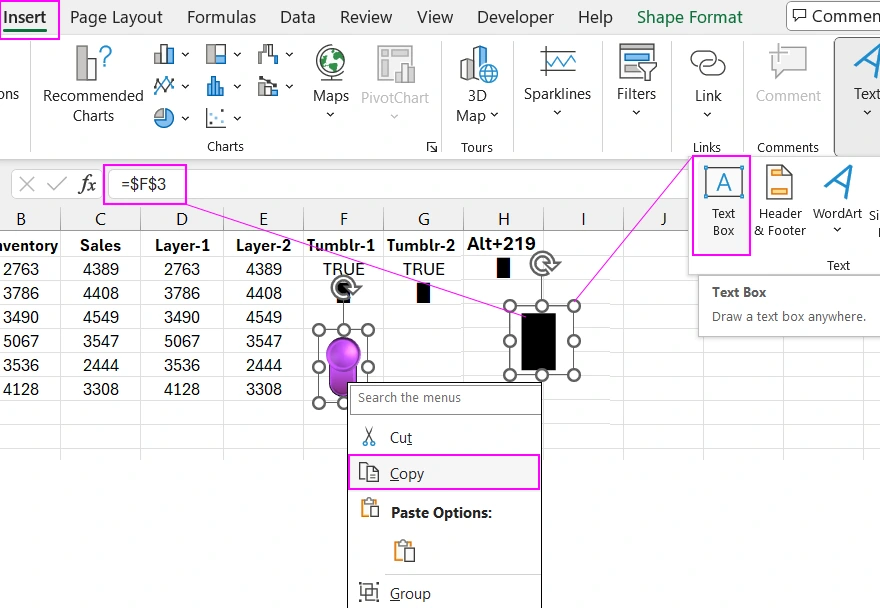Open the Charts dialog launcher
Screen dimensions: 880x608
(x=432, y=147)
